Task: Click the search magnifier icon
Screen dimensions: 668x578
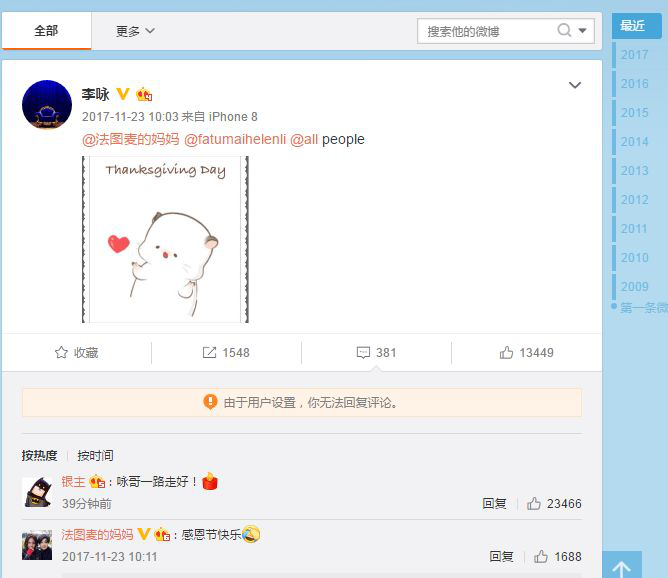Action: click(564, 30)
